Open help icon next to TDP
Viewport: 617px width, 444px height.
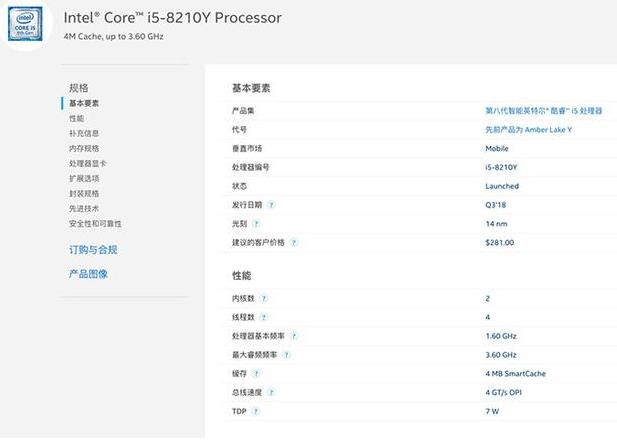coord(255,411)
